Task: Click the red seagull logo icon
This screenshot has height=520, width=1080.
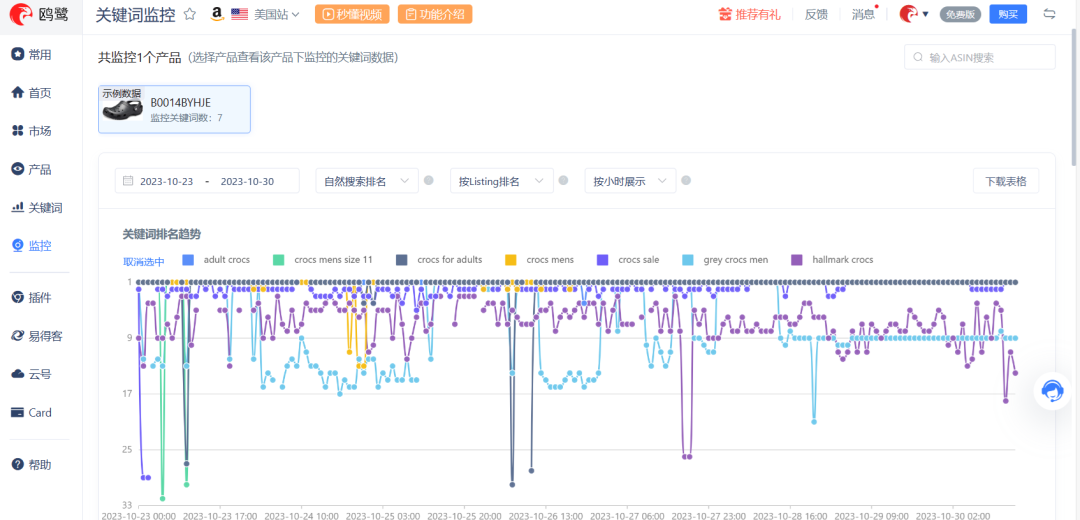Action: (21, 14)
